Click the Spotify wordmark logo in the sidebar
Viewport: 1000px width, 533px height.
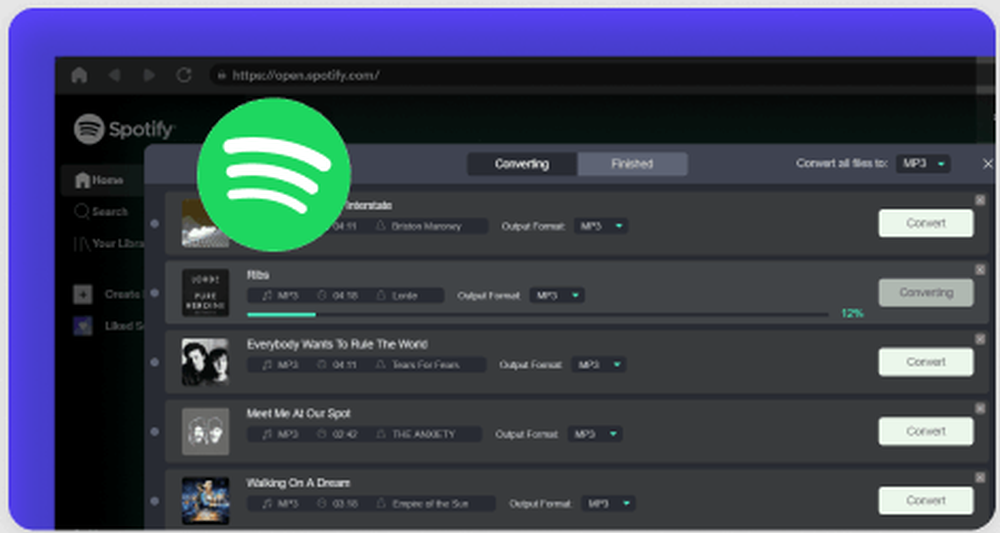click(124, 129)
